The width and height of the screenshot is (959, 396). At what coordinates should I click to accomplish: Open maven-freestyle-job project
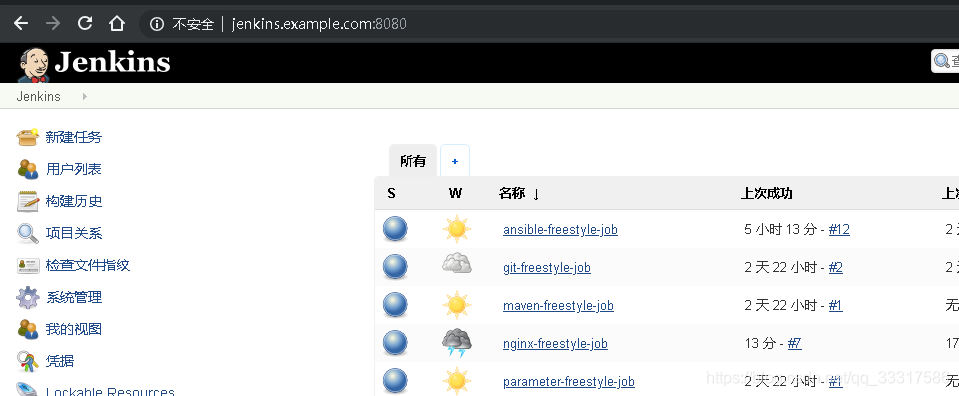coord(558,305)
